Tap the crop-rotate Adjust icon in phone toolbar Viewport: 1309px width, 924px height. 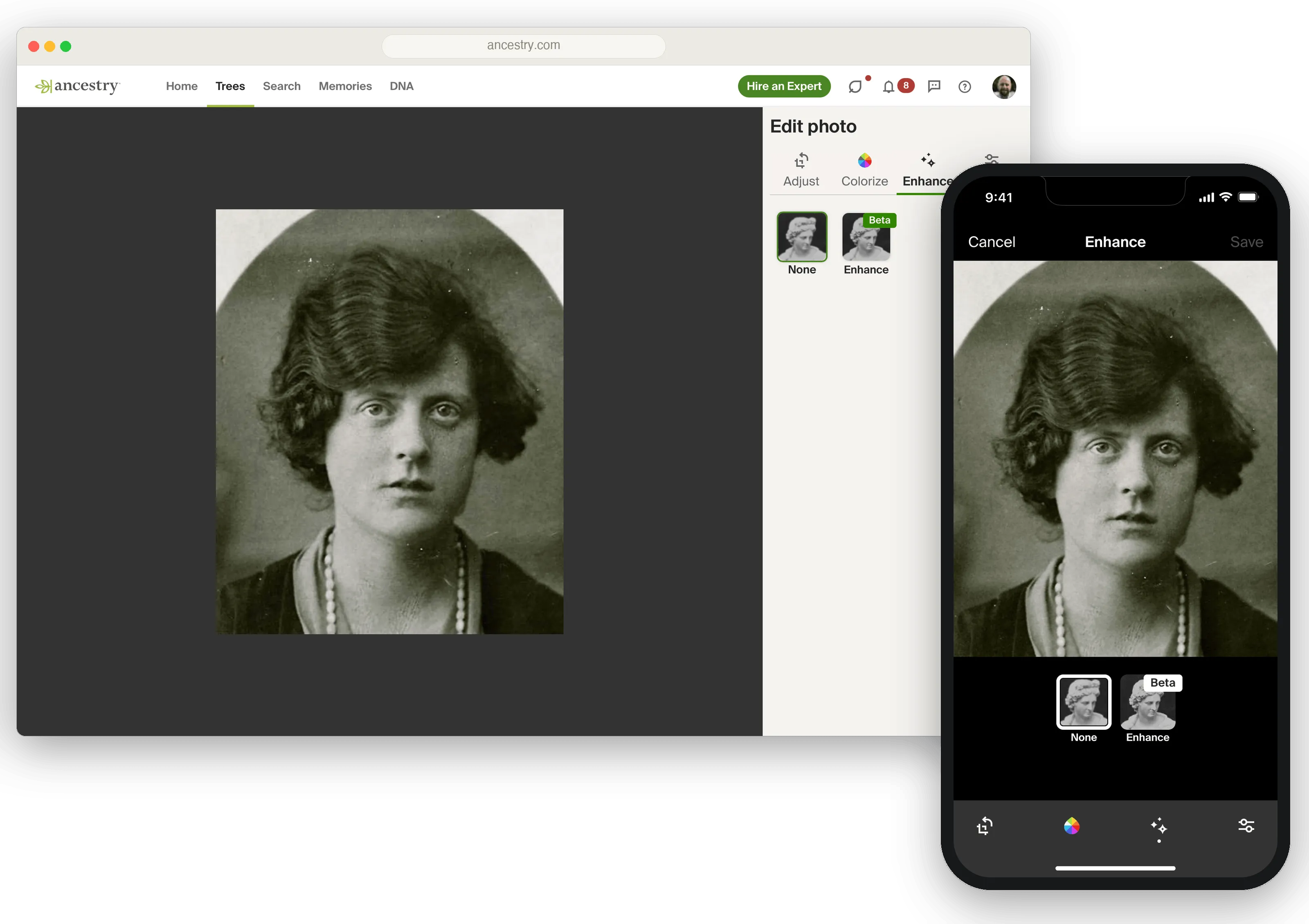click(x=985, y=825)
